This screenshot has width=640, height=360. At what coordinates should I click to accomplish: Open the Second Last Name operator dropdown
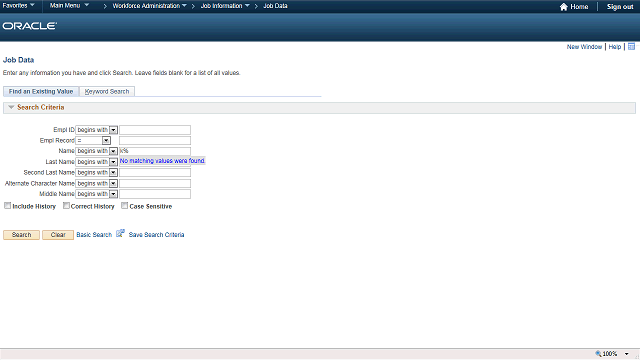pyautogui.click(x=97, y=172)
